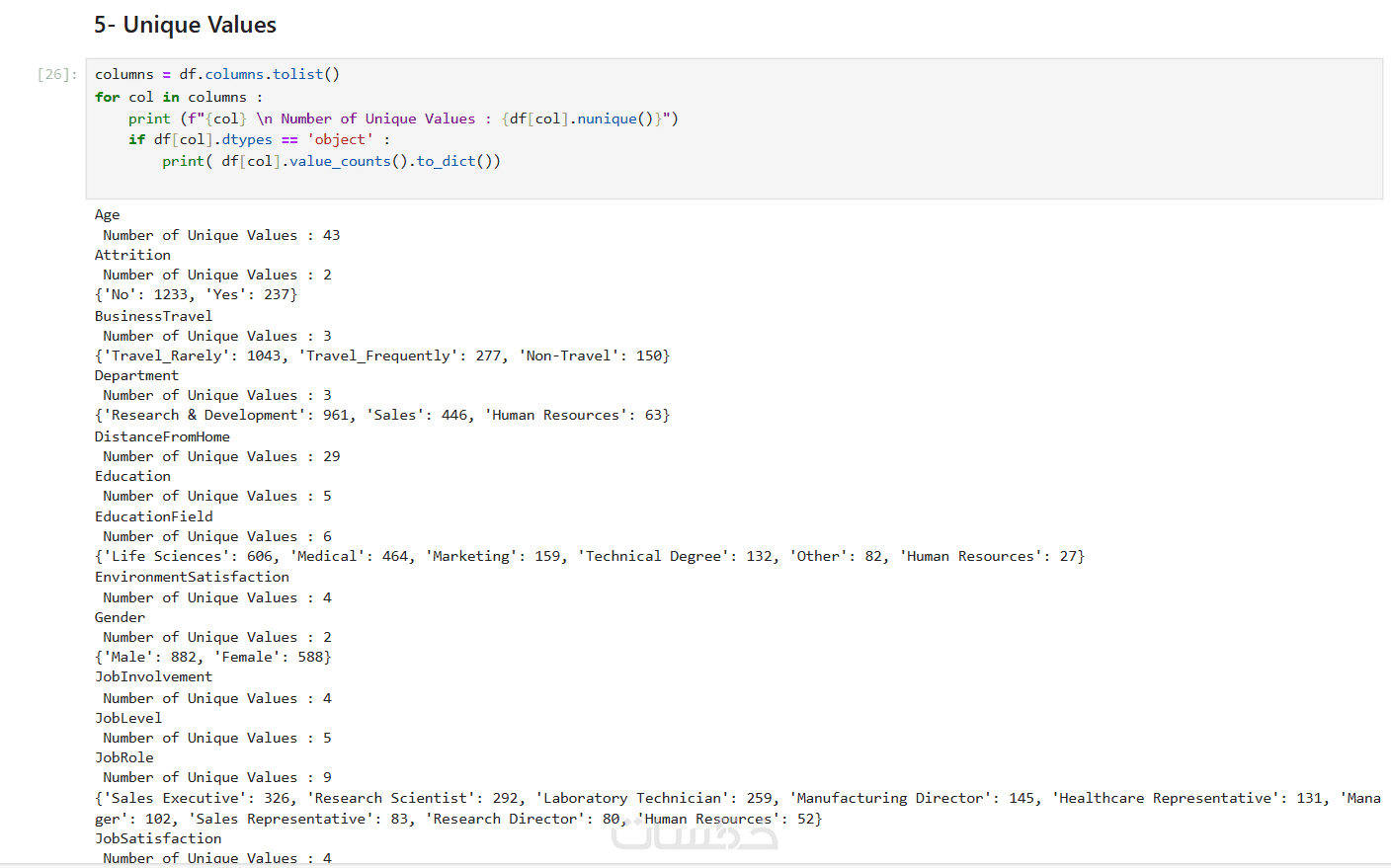
Task: Click the 'Research Director': 80 entry
Action: pos(523,819)
